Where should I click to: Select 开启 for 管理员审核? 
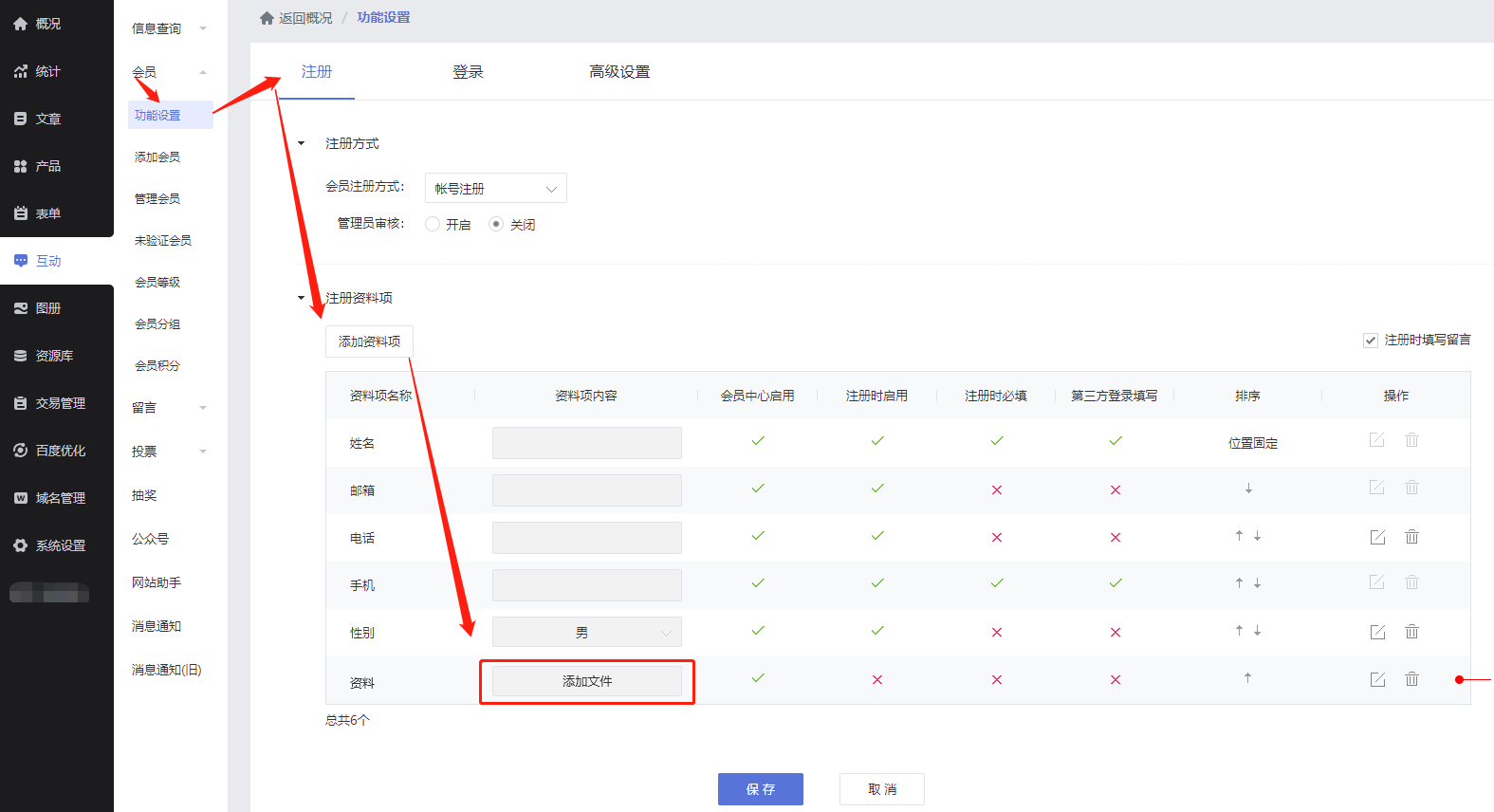click(x=433, y=225)
